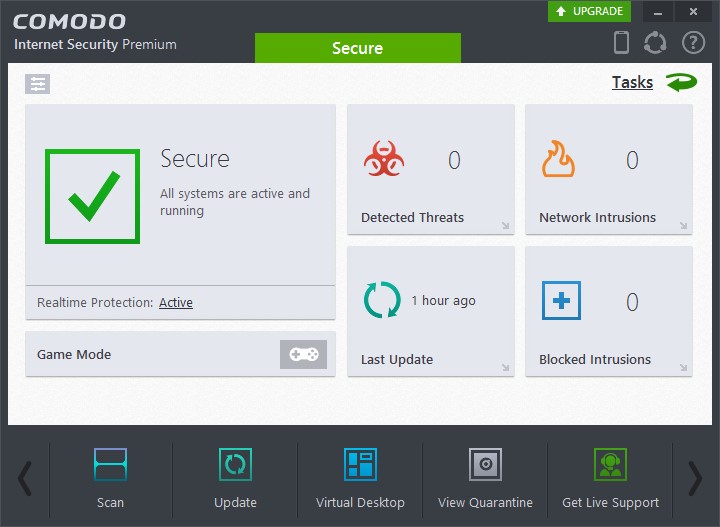The image size is (720, 527).
Task: Click the Update icon in bottom bar
Action: point(235,464)
